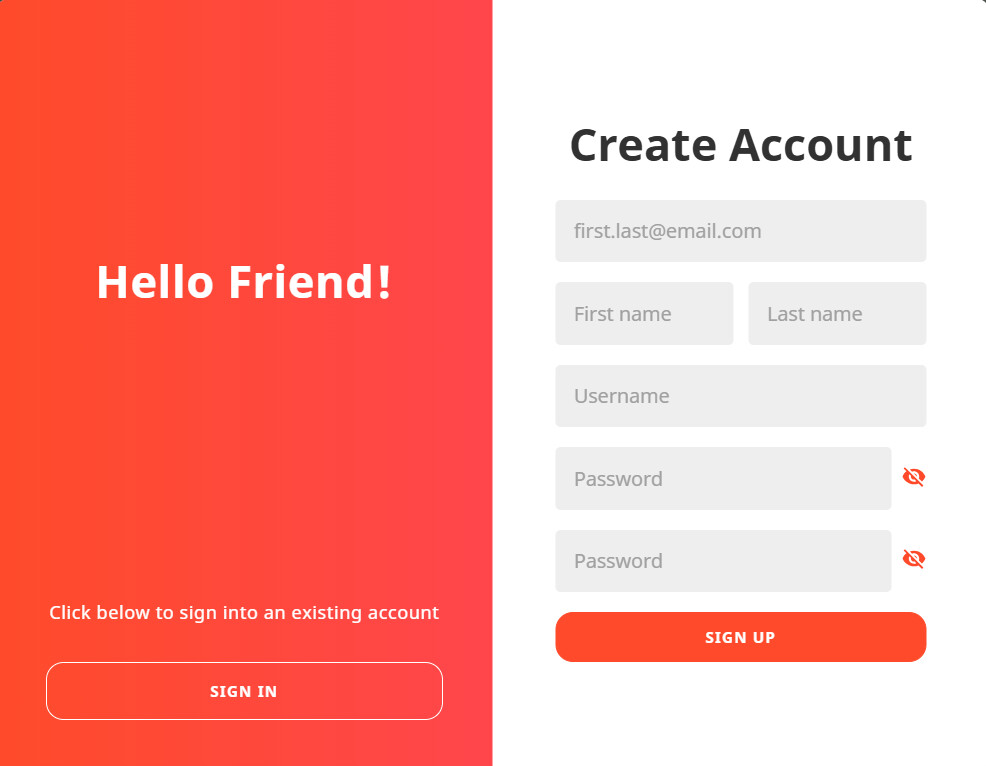
Task: Click the 'First name' placeholder text
Action: point(622,314)
